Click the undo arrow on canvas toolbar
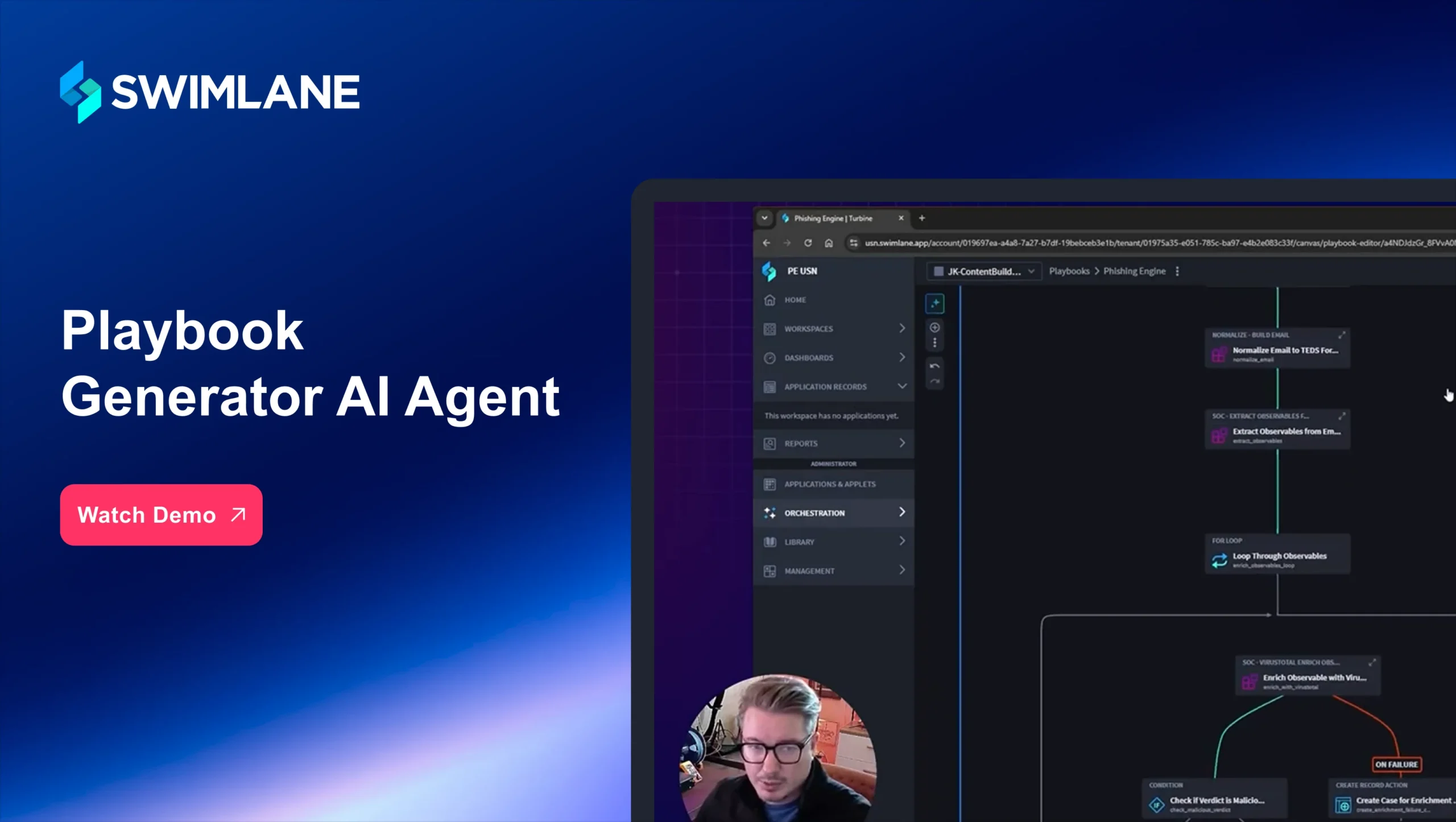The height and width of the screenshot is (822, 1456). (934, 366)
